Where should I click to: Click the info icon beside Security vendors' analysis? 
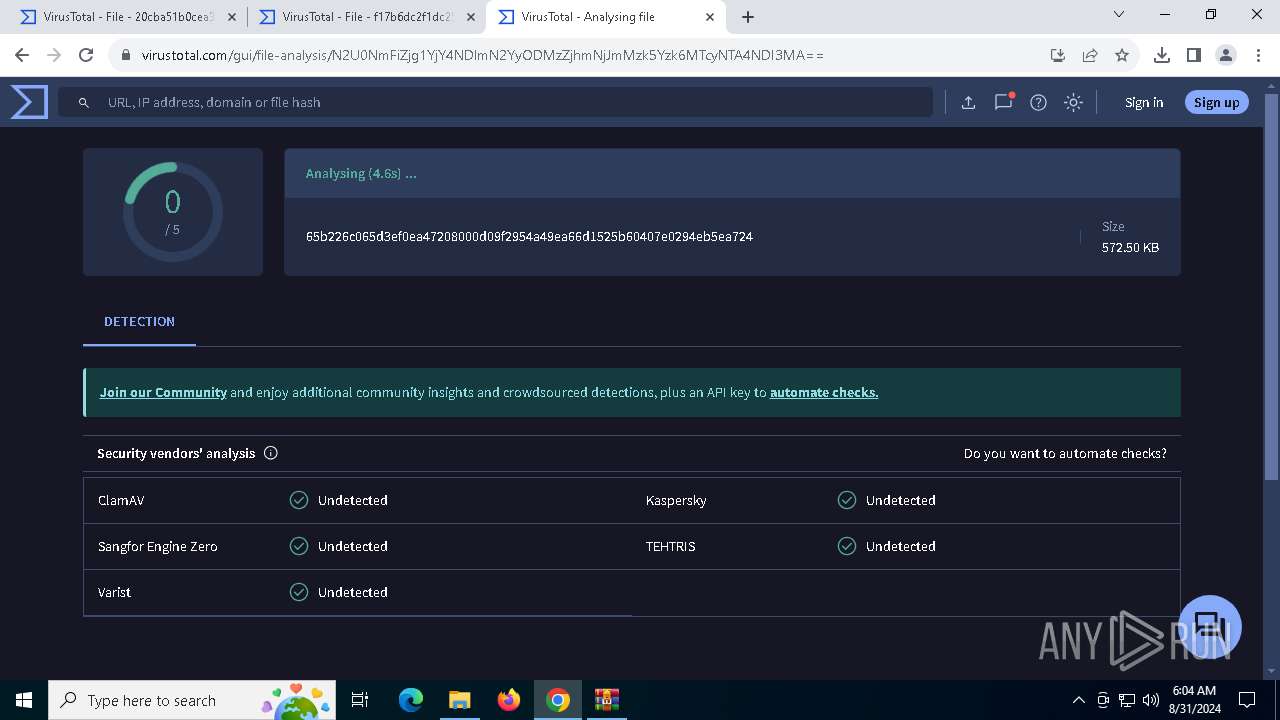(x=271, y=453)
